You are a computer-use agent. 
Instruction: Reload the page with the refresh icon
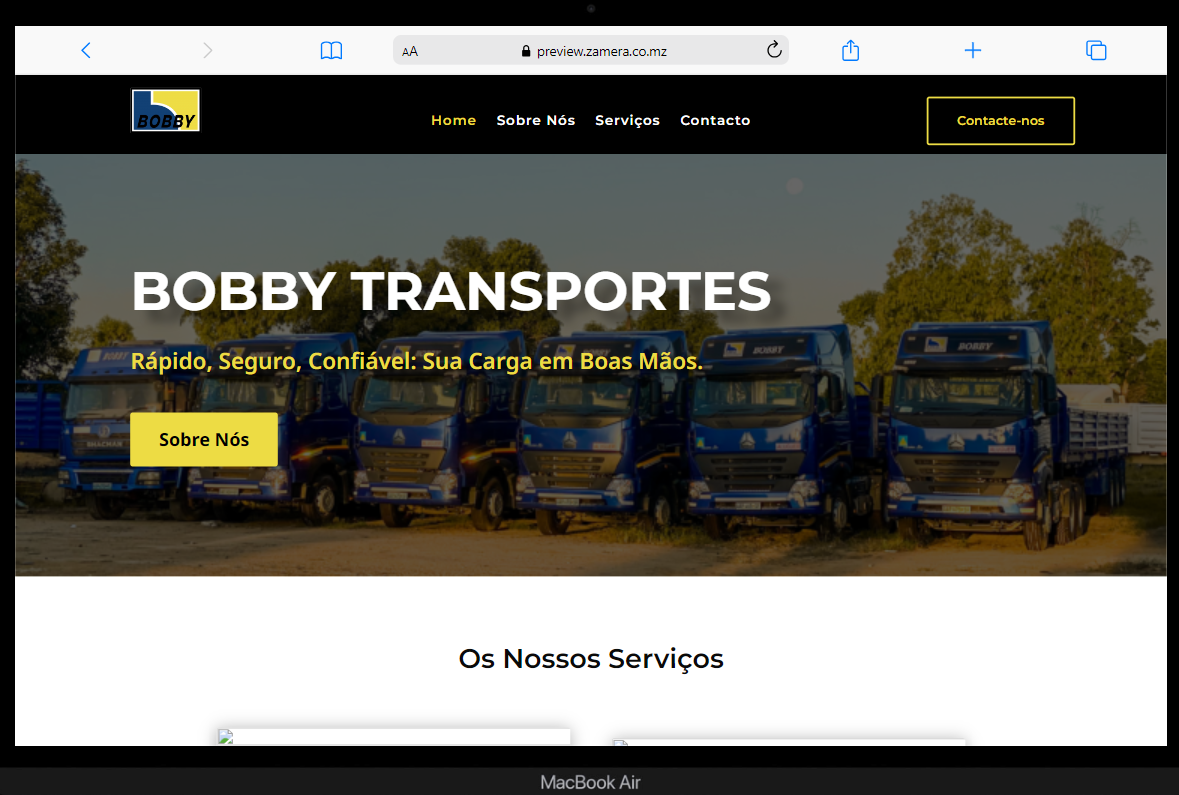(774, 50)
